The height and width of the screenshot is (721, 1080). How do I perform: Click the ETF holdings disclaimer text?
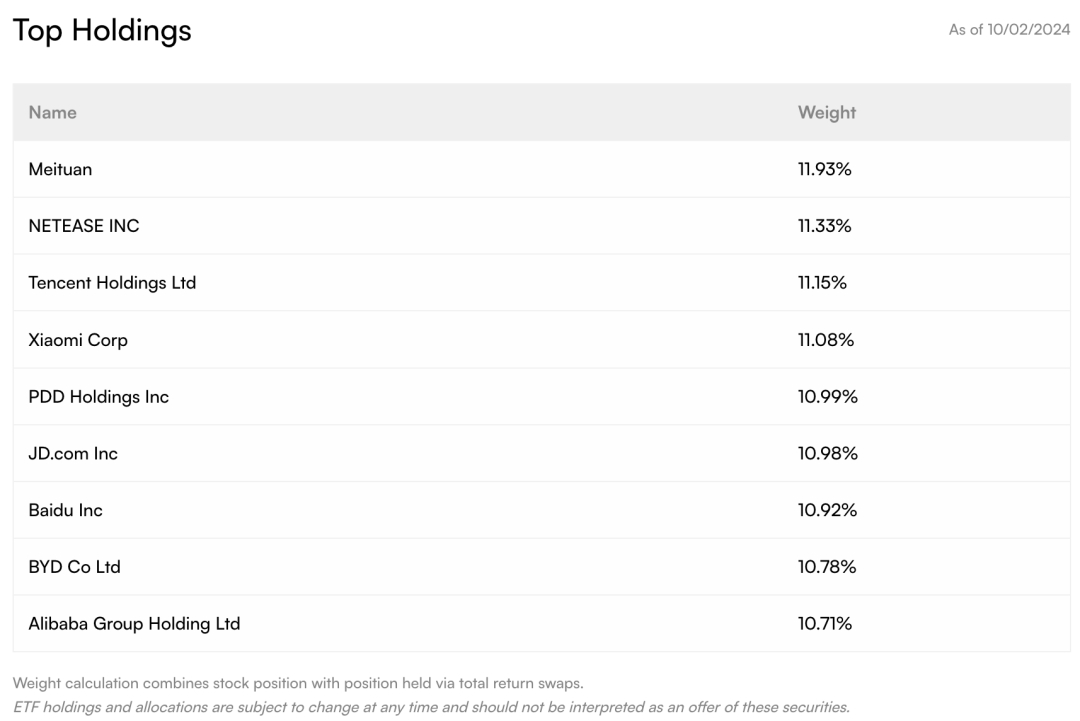(x=430, y=707)
